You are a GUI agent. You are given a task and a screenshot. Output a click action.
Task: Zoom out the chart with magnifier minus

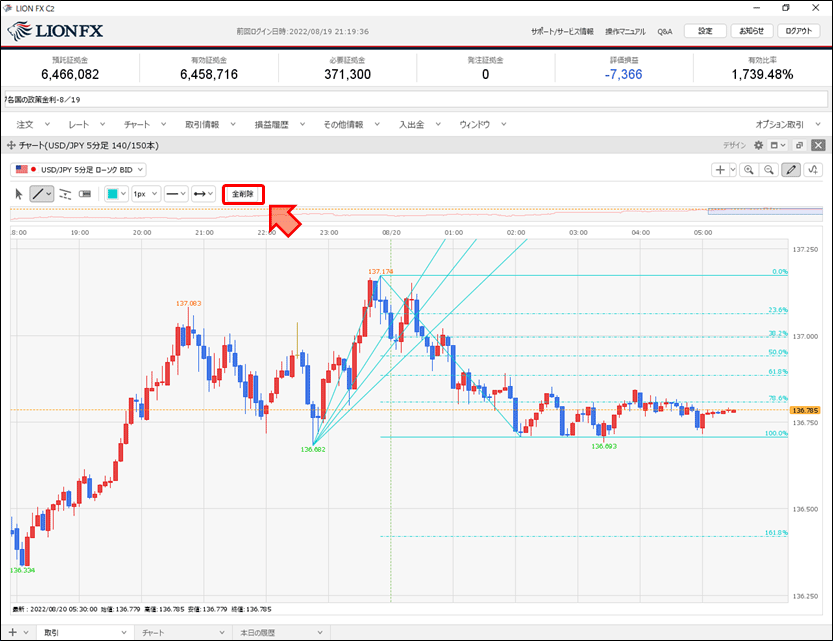pyautogui.click(x=769, y=170)
